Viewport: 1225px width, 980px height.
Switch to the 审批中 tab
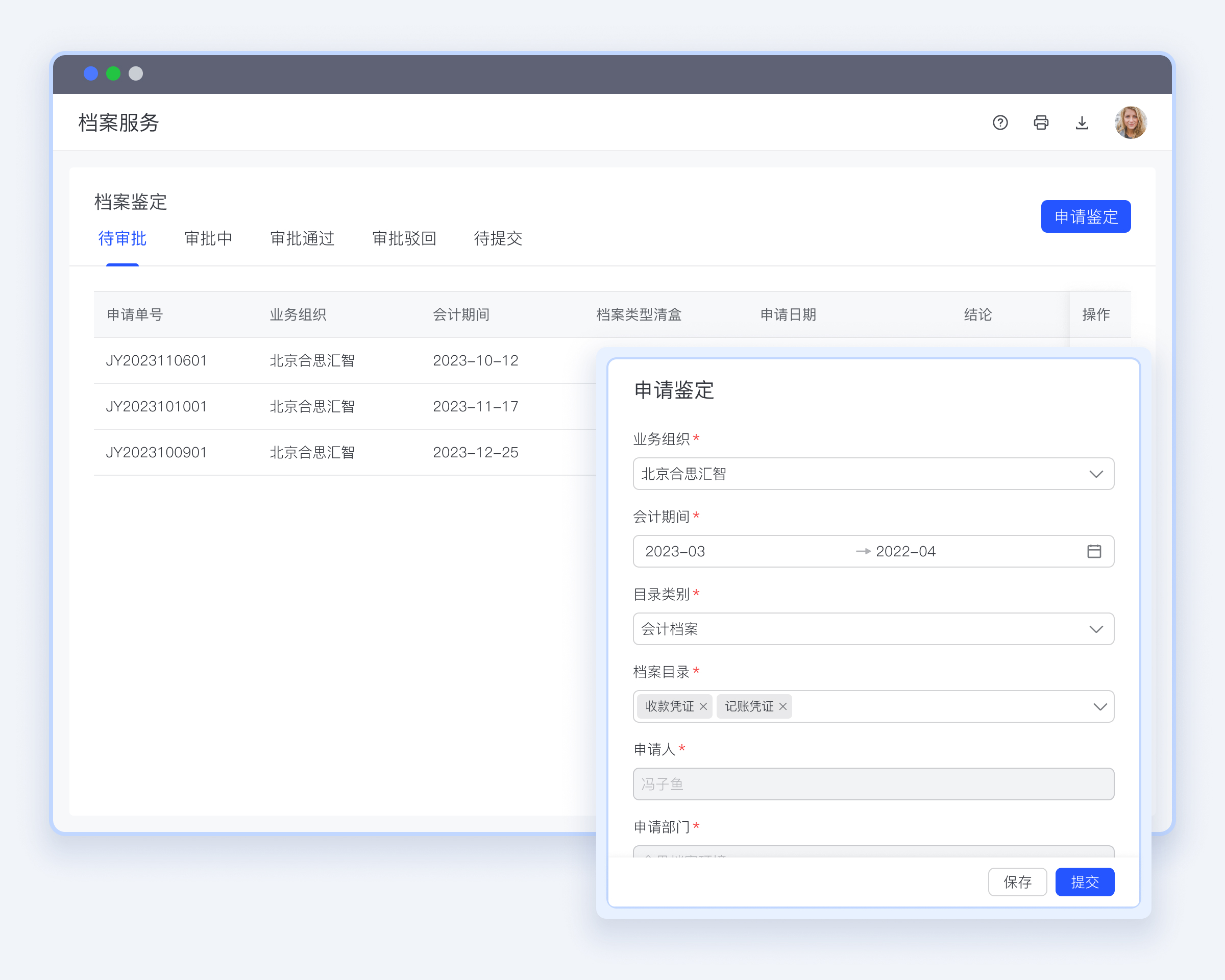208,238
